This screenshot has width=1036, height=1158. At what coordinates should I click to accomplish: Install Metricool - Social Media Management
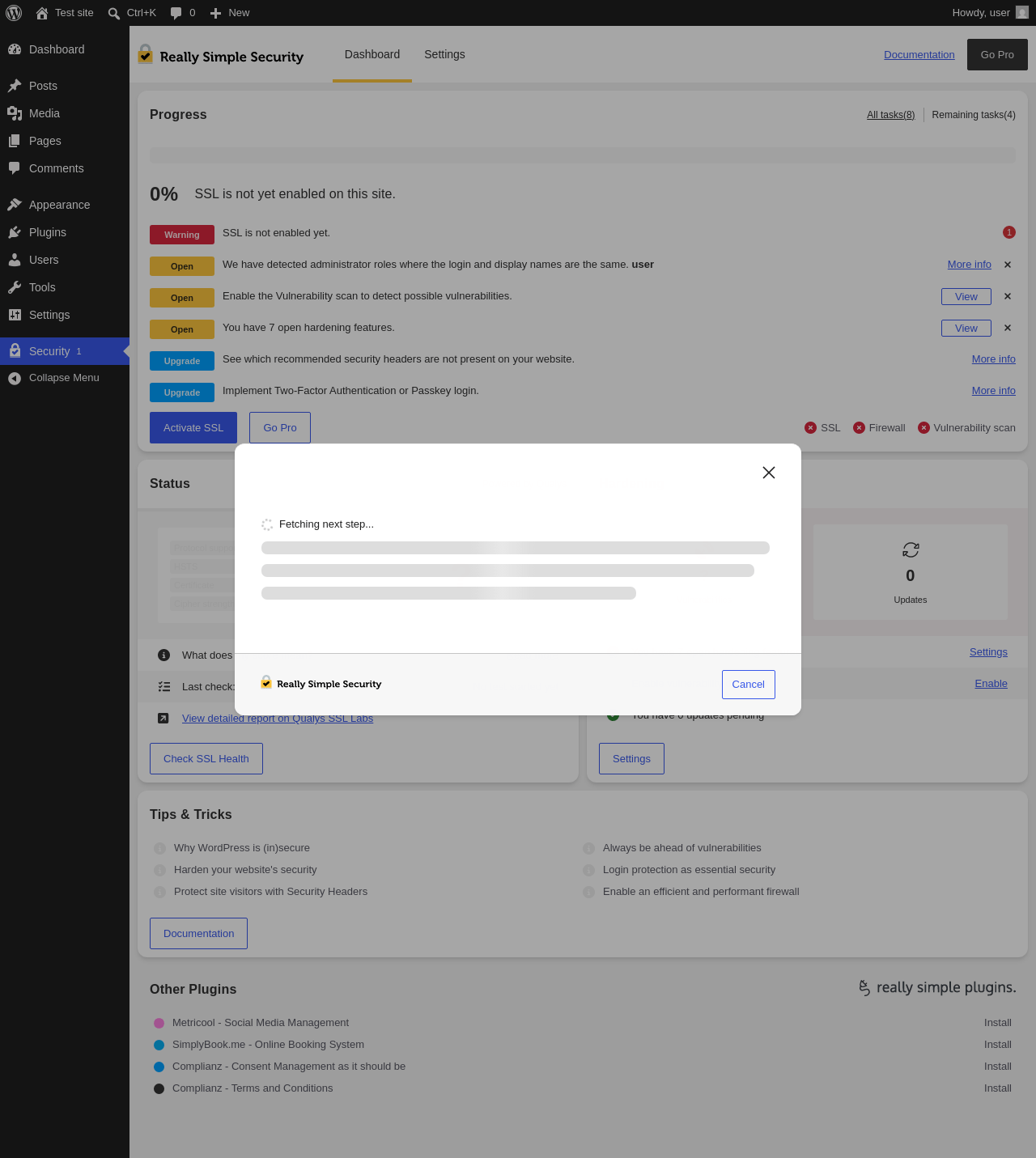tap(998, 1023)
